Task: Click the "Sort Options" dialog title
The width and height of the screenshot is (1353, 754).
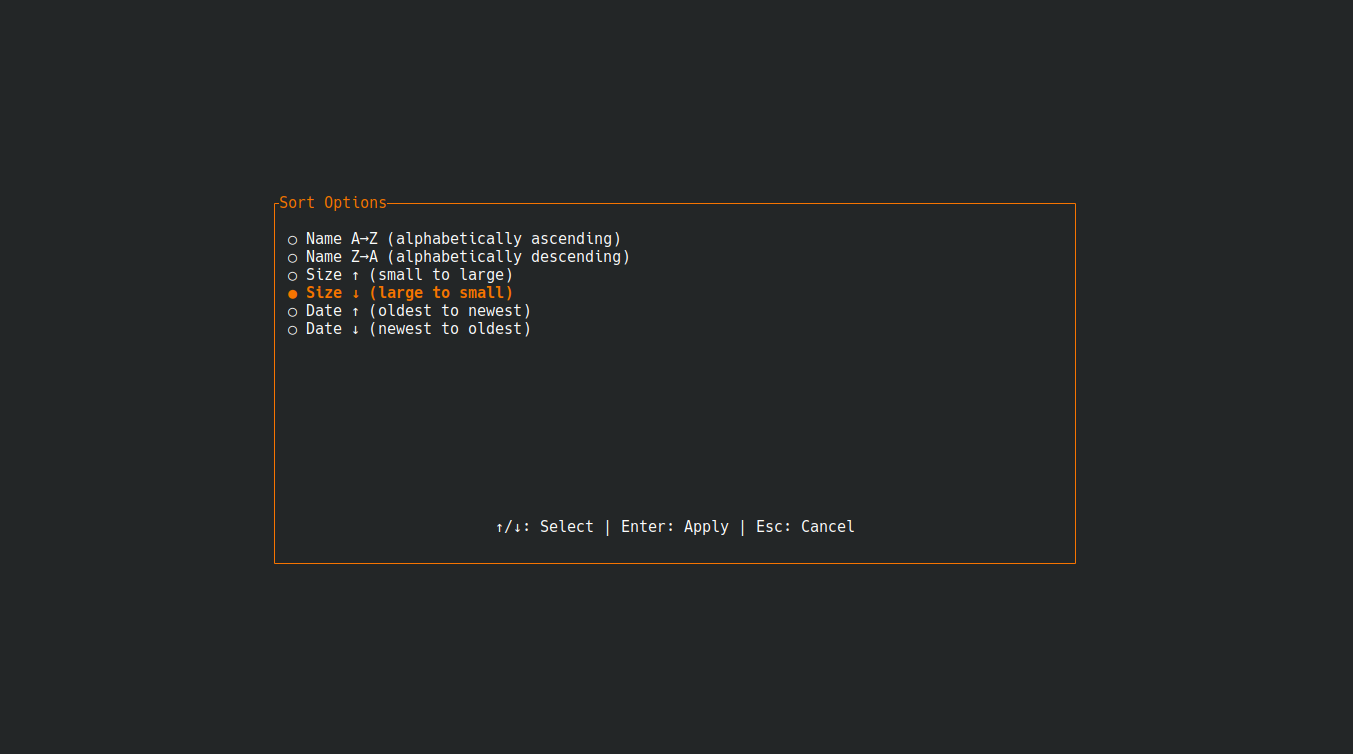Action: click(332, 202)
